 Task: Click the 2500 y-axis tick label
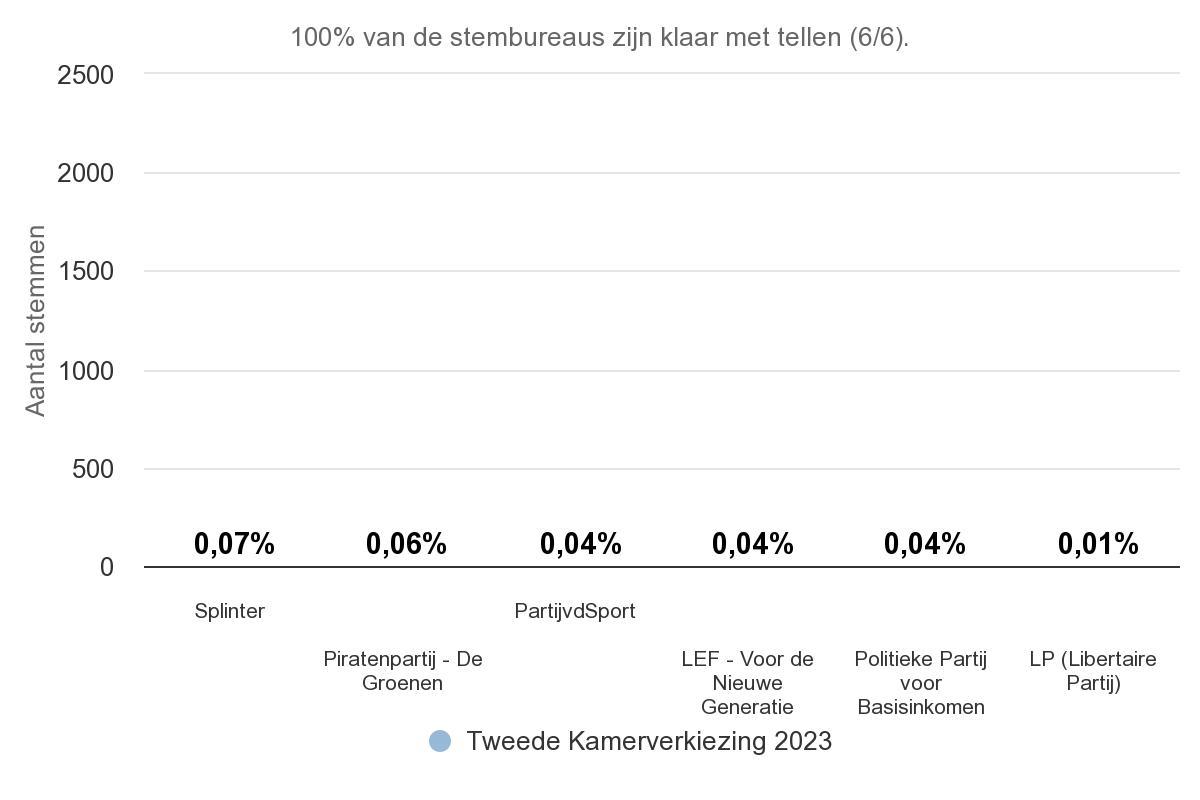click(x=86, y=75)
